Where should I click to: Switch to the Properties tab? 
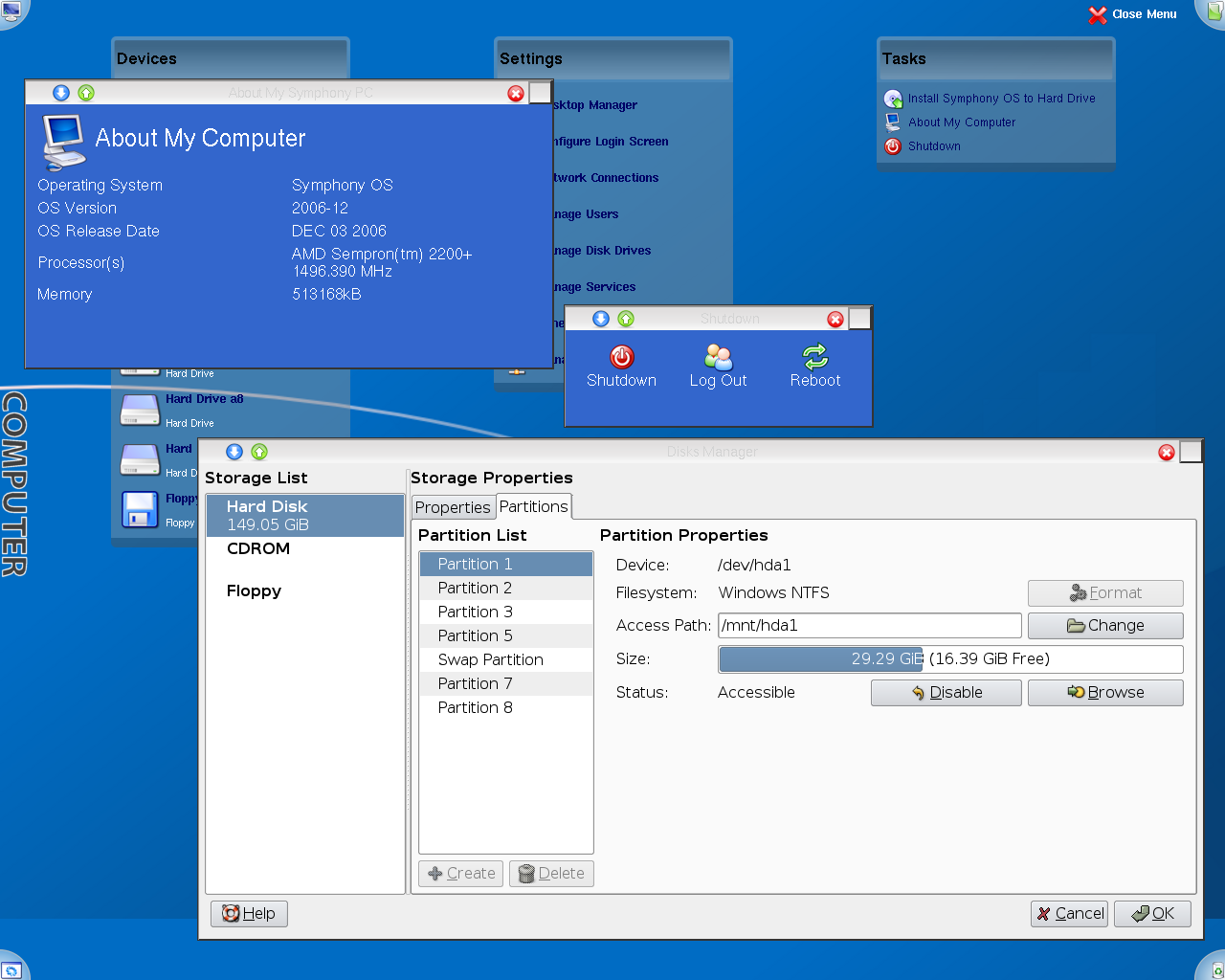point(453,507)
